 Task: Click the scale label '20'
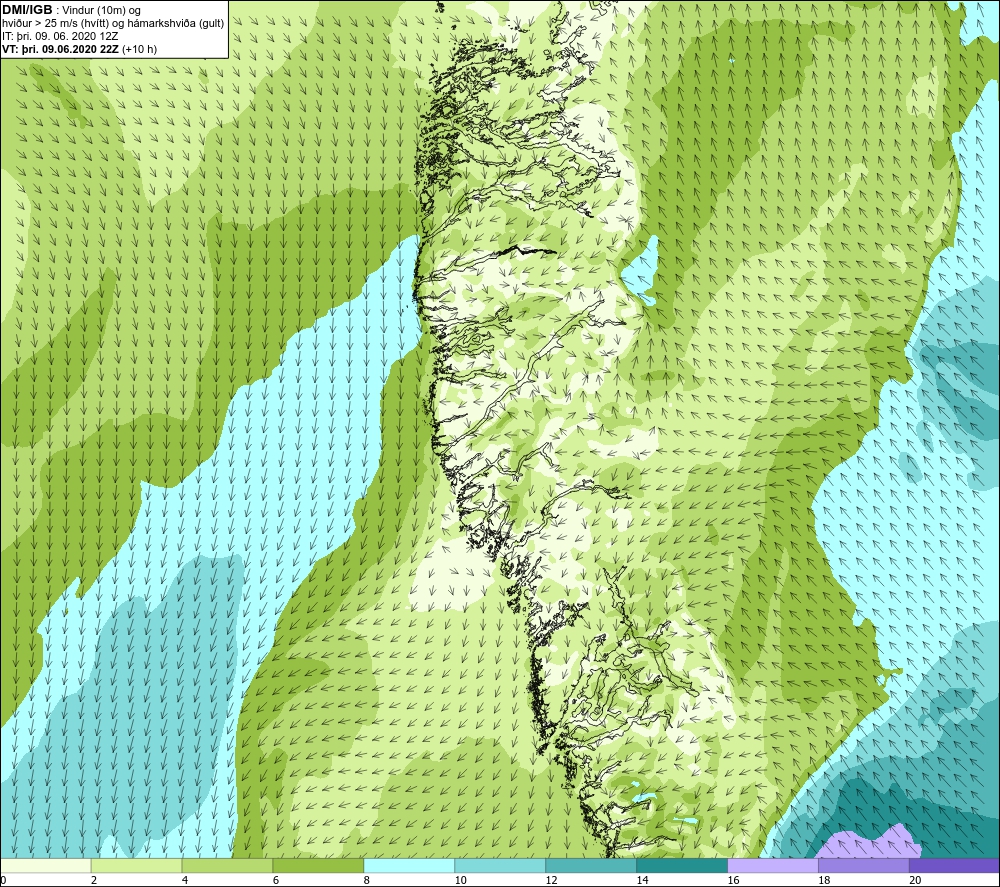915,880
